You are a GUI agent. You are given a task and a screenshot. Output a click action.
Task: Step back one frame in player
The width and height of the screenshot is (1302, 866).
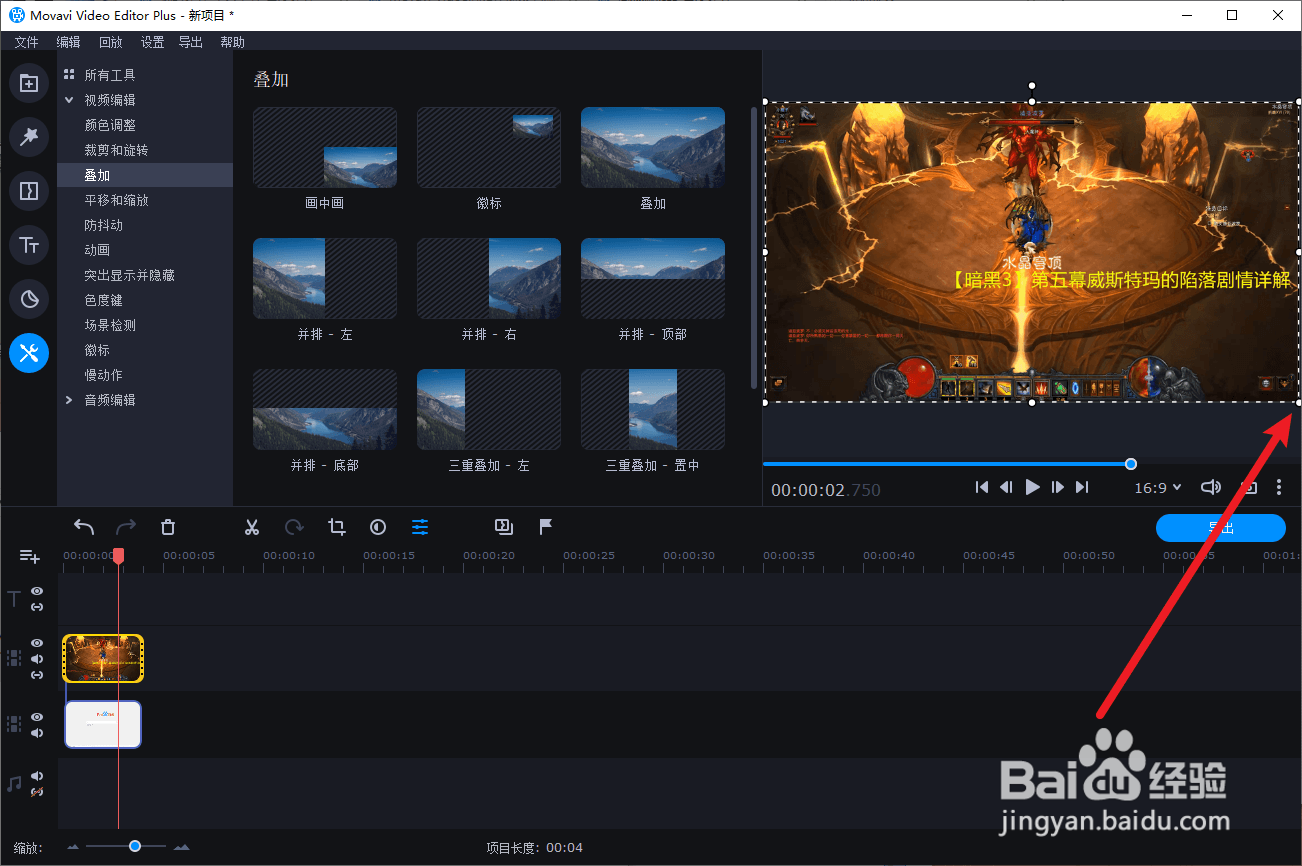point(1007,487)
